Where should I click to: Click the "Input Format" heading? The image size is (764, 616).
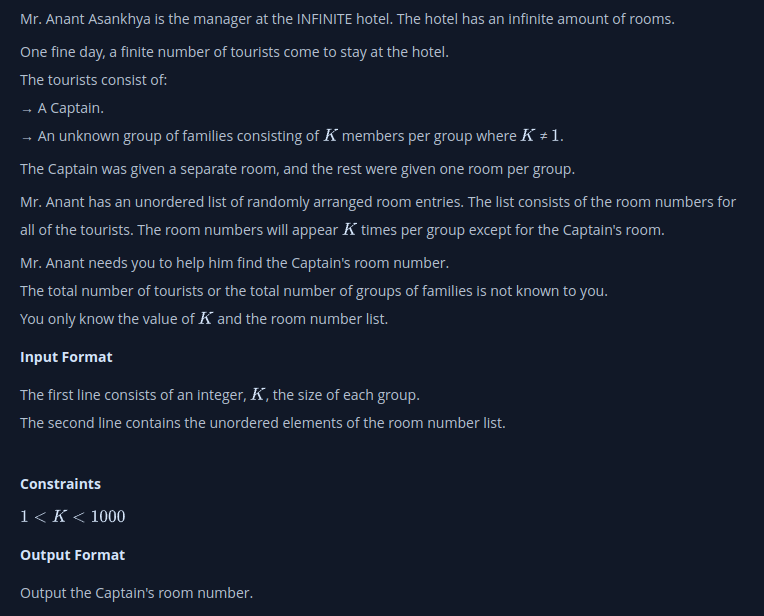[66, 357]
